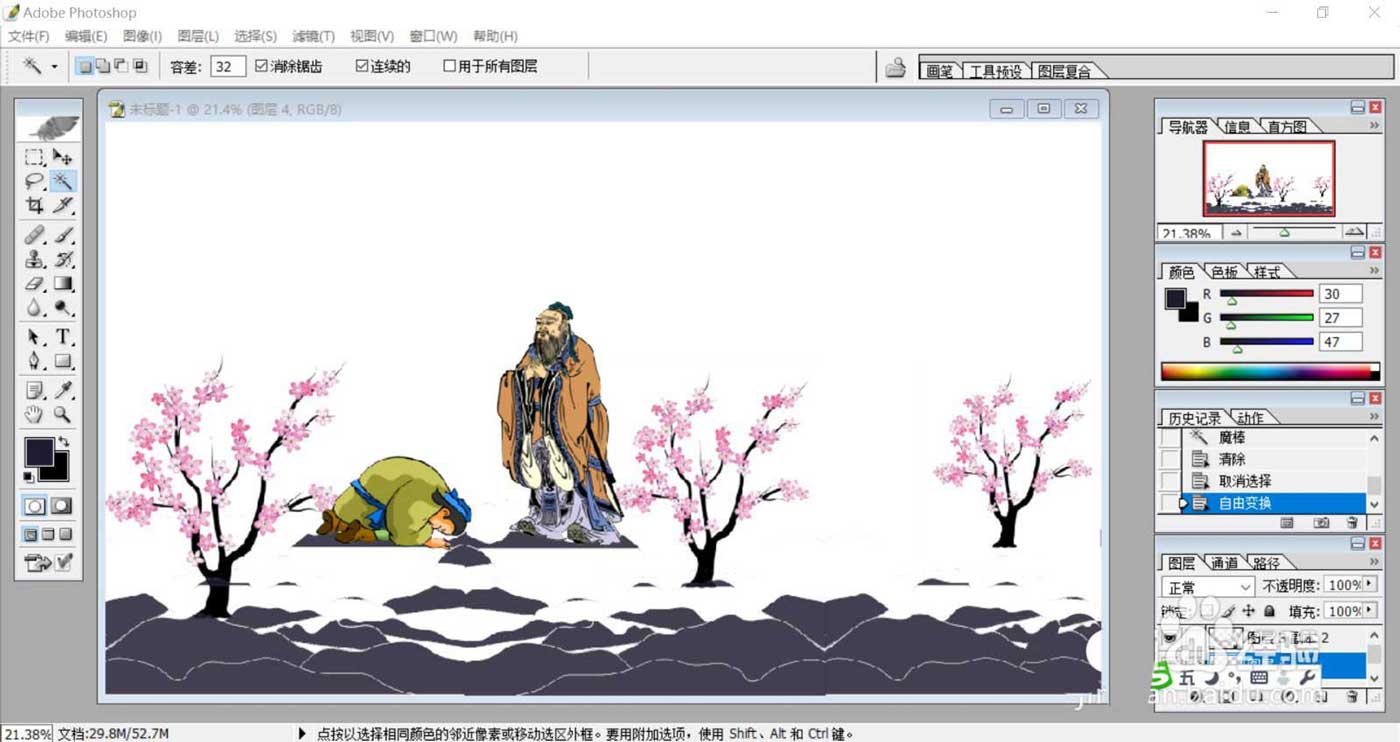
Task: Toggle the contiguous checkbox (连续的)
Action: [362, 66]
